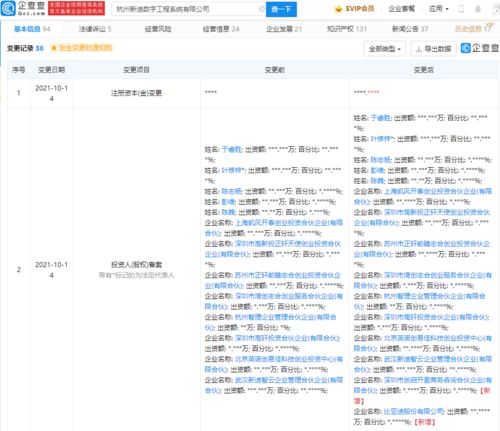Click the 变更项目 column header
The height and width of the screenshot is (431, 500).
pyautogui.click(x=136, y=70)
